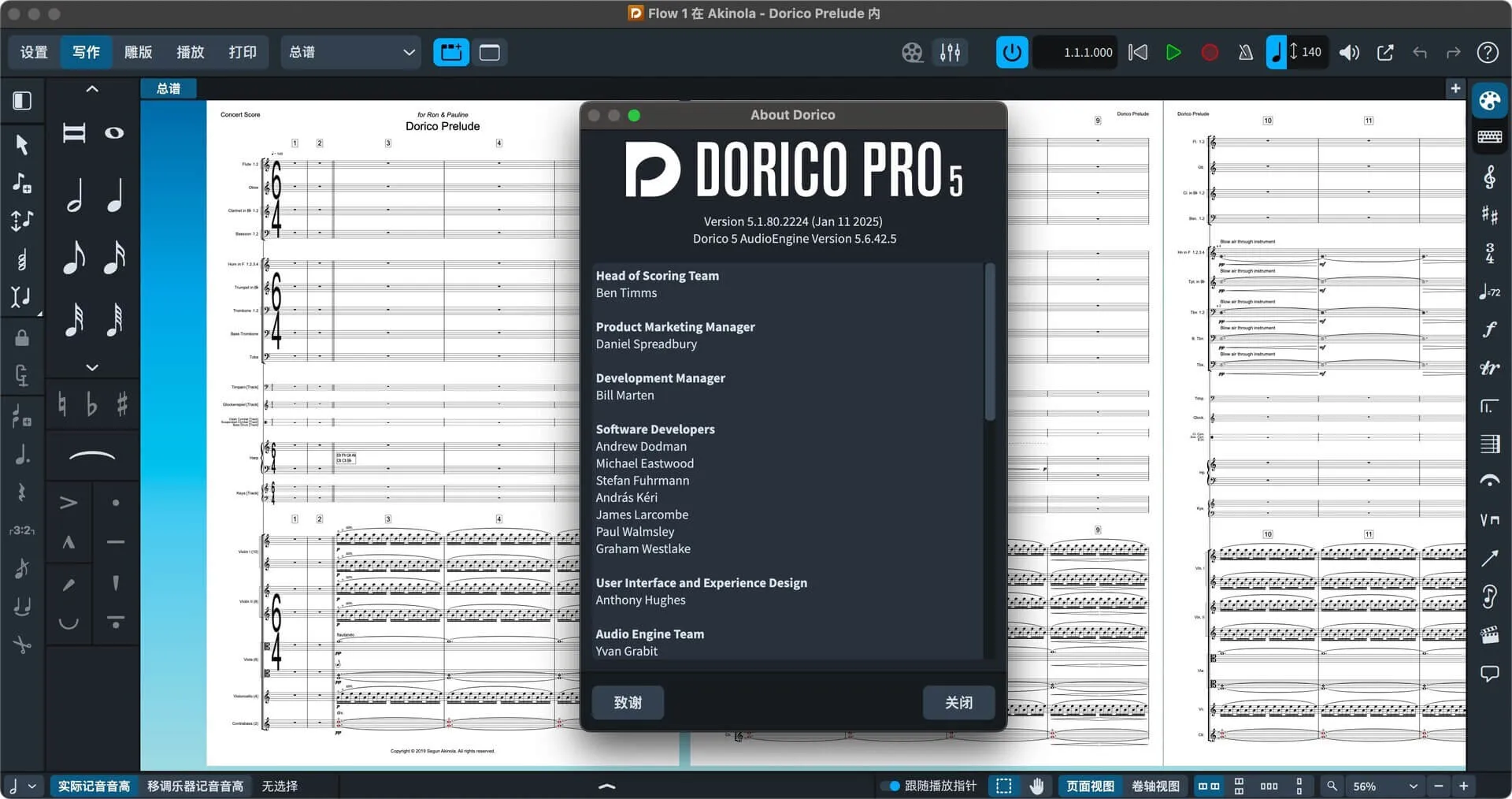The width and height of the screenshot is (1512, 799).
Task: Select the double whole note duration
Action: (74, 133)
